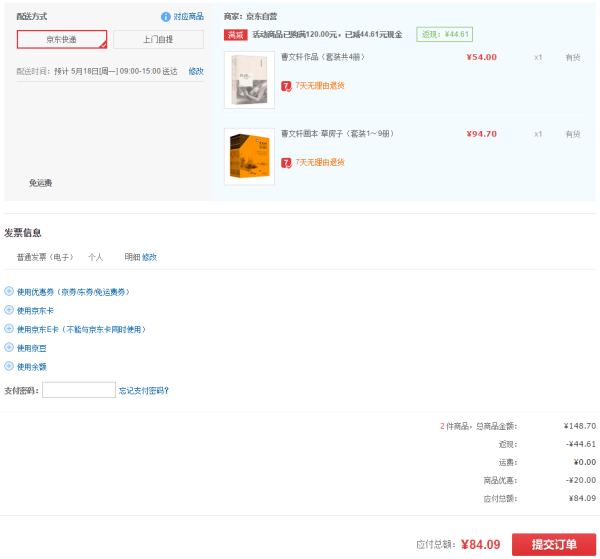Click the 返现 value -¥44.61 in summary
This screenshot has width=600, height=559.
pyautogui.click(x=580, y=444)
